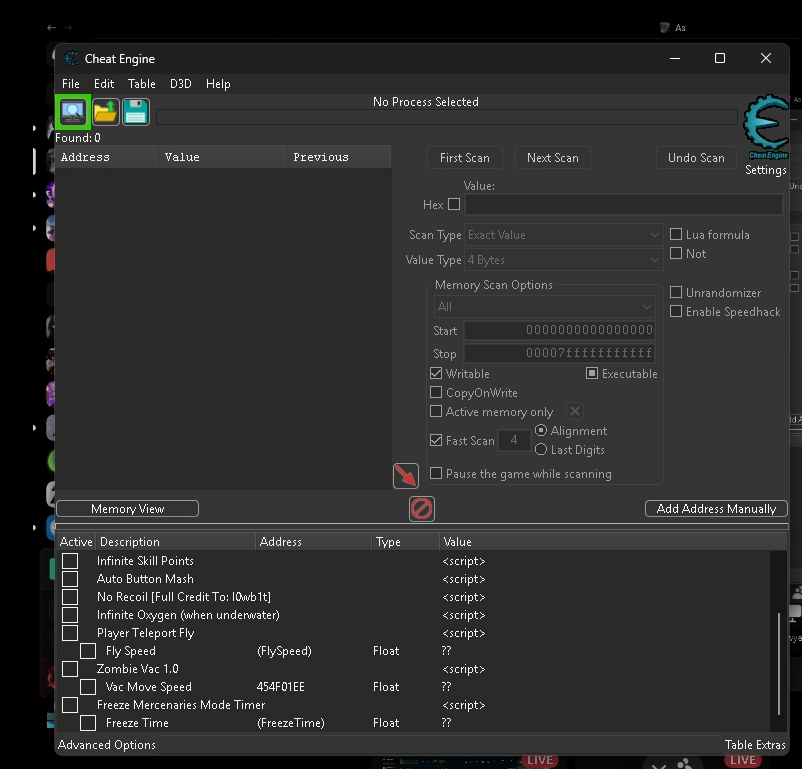
Task: Activate Infinite Oxygen script checkbox
Action: coord(70,614)
